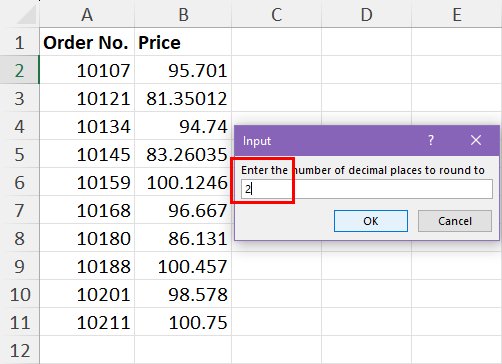The width and height of the screenshot is (502, 364).
Task: Select row 5 header
Action: click(x=19, y=154)
